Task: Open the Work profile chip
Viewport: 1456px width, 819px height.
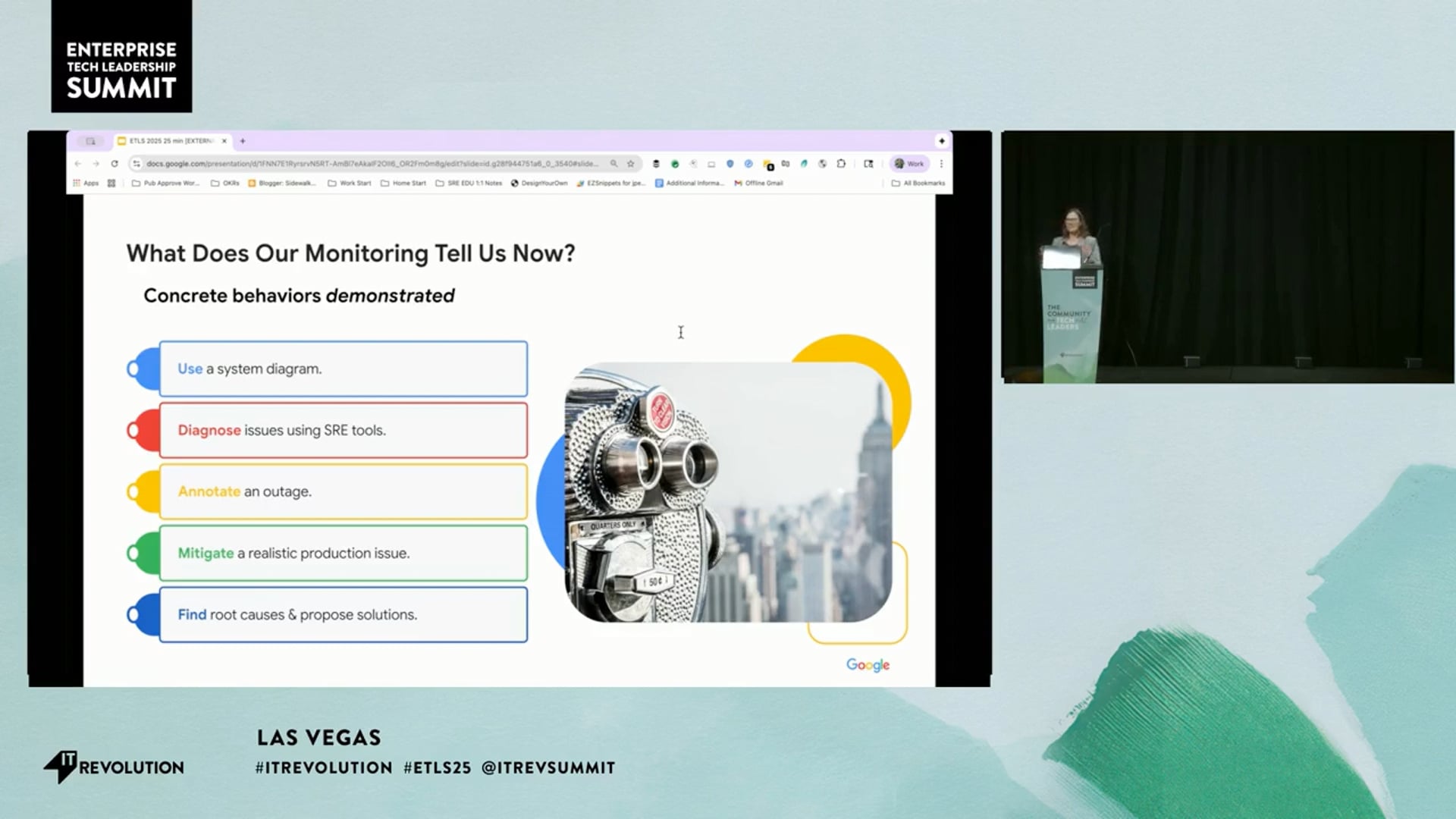Action: point(909,164)
